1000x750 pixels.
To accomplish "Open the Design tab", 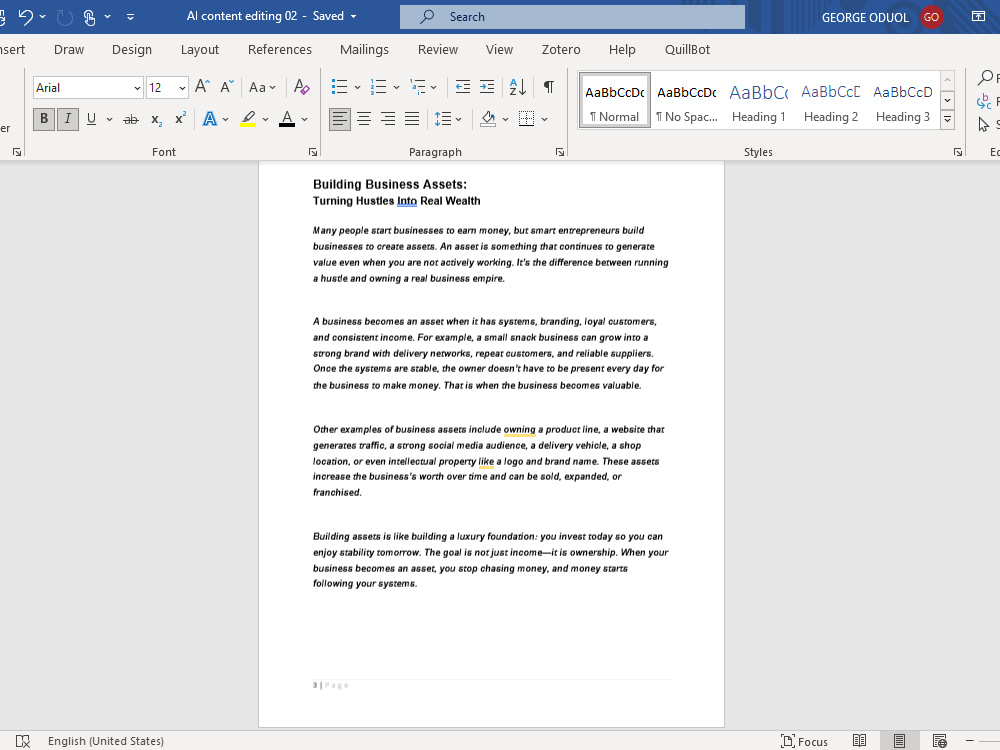I will 132,50.
